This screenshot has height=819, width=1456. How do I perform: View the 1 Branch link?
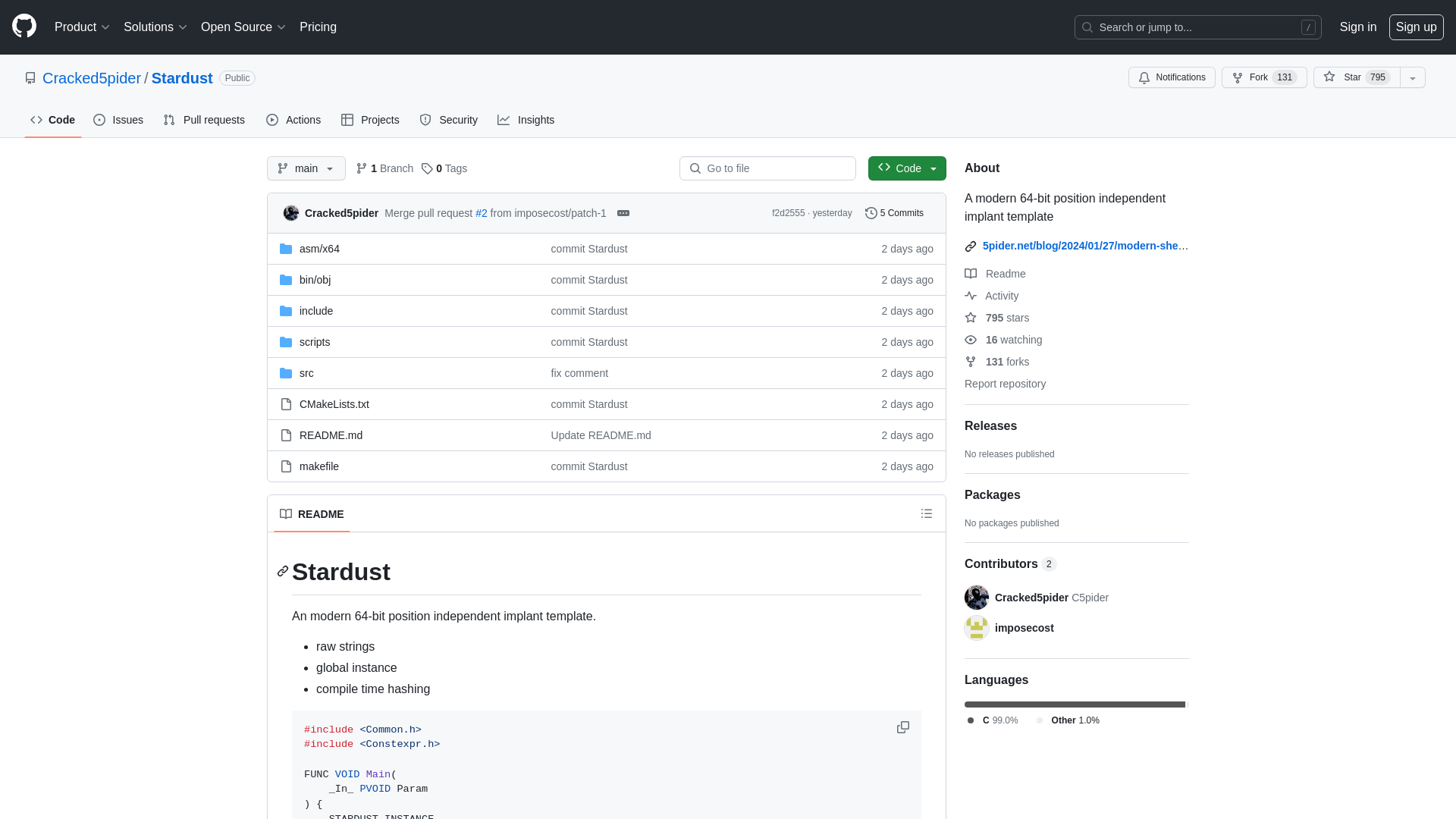(384, 168)
